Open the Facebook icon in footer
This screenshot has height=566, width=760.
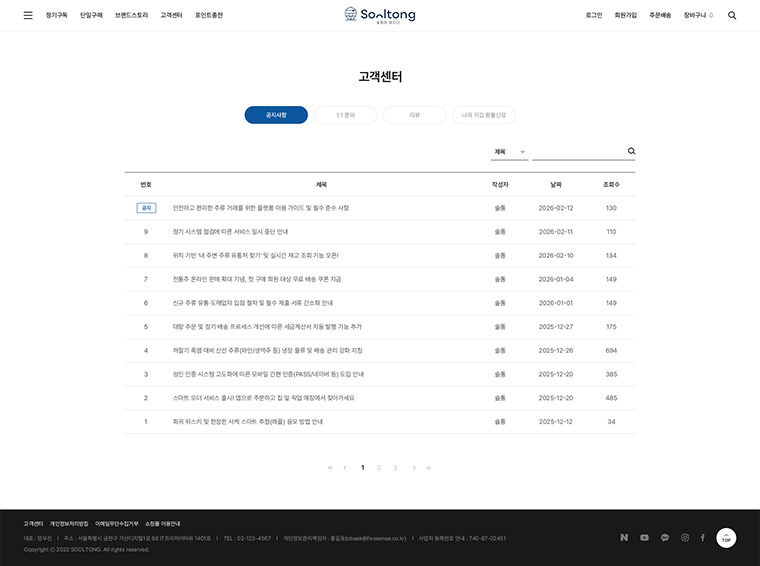pos(703,537)
